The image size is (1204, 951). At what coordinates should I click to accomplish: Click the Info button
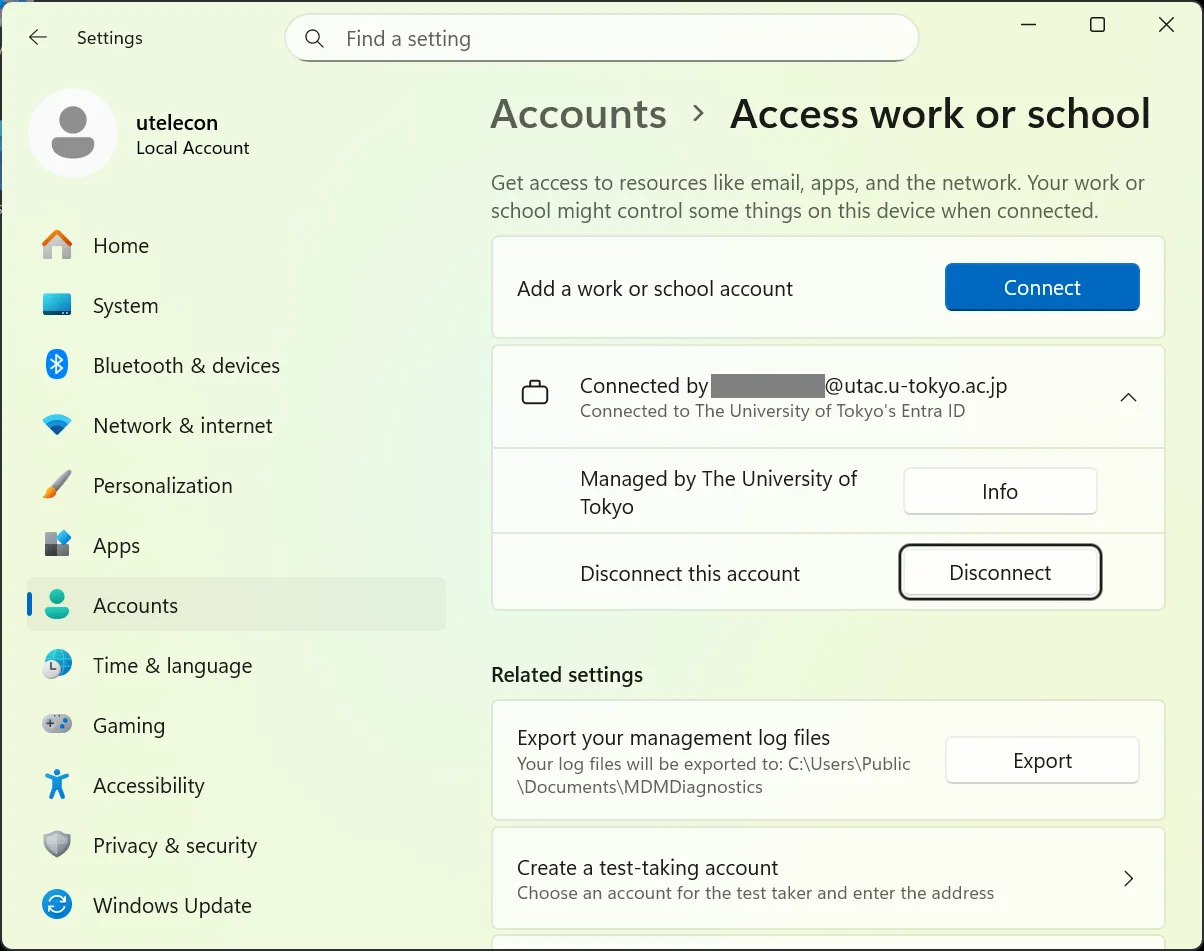(1000, 492)
